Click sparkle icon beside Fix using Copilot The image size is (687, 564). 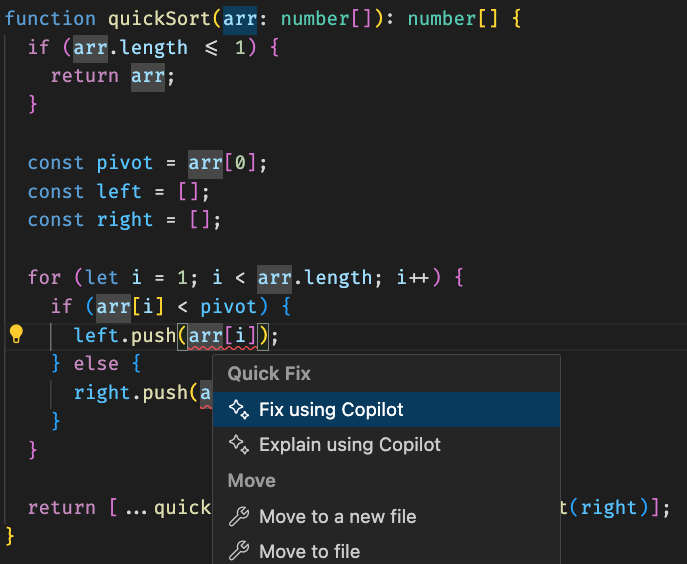[x=238, y=409]
